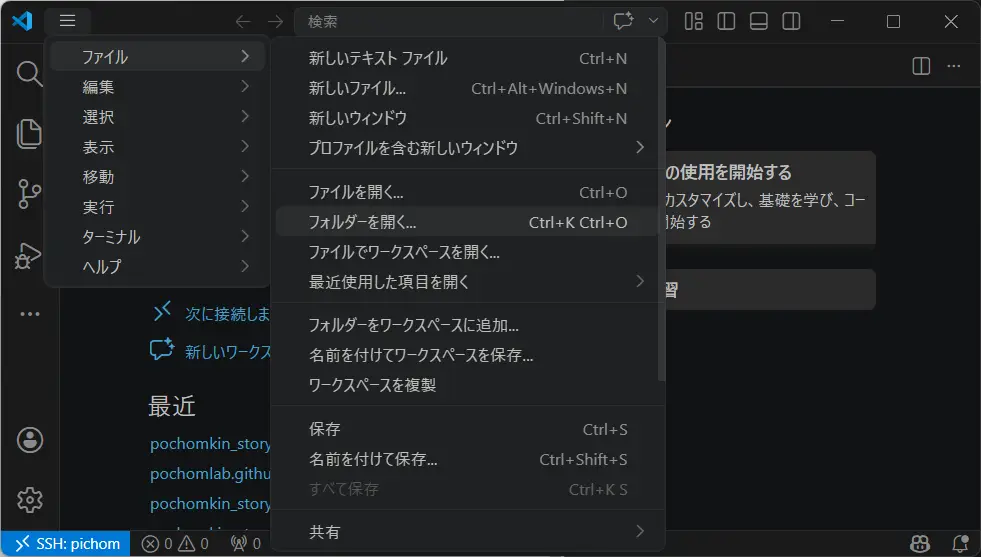
Task: Choose 新しいウィンドウ entry
Action: (x=467, y=118)
